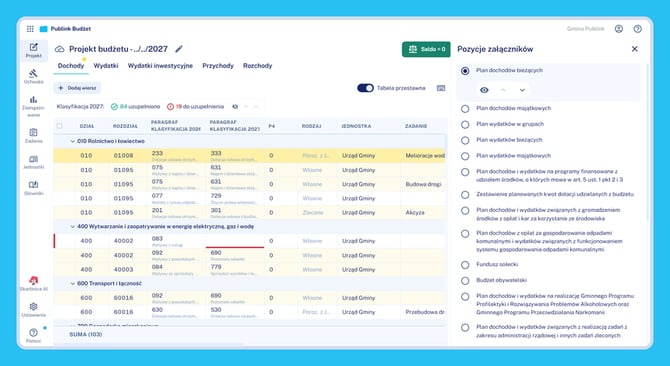Switch to Dochody tab
This screenshot has width=670, height=366.
pos(71,66)
